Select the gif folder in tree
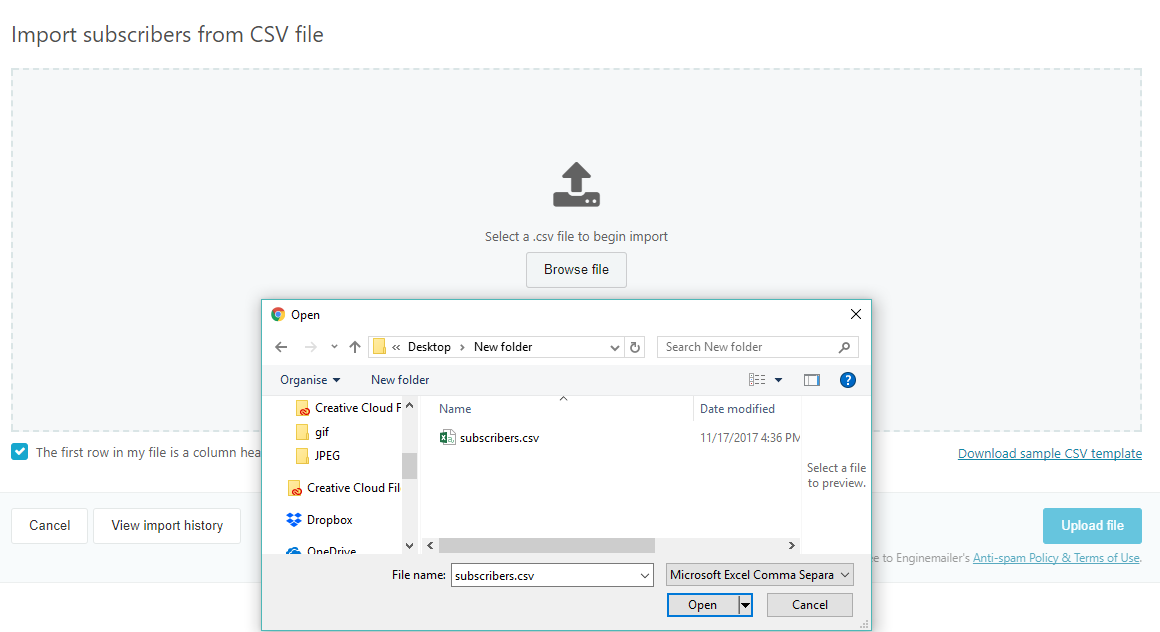The width and height of the screenshot is (1160, 632). (312, 431)
